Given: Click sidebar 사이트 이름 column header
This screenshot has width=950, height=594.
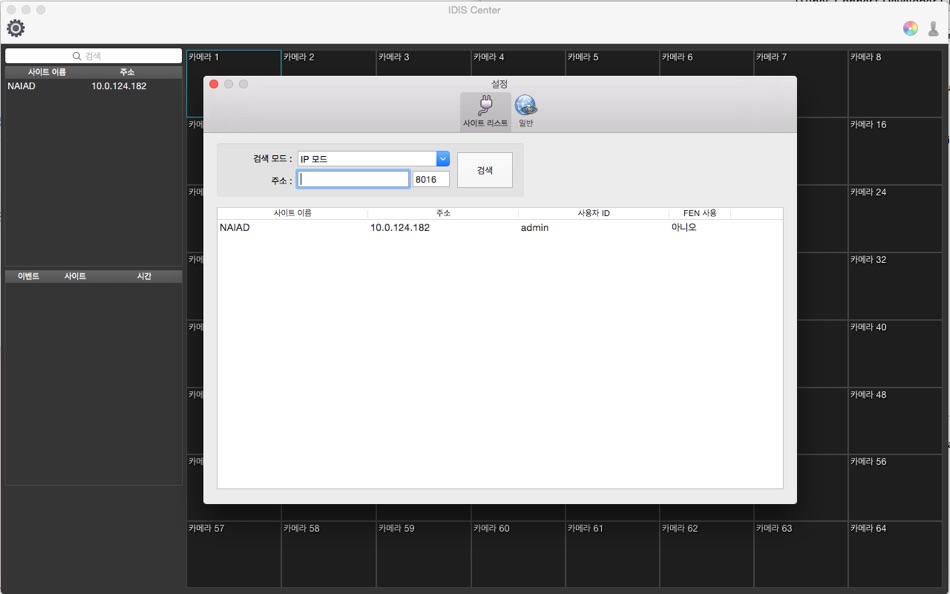Looking at the screenshot, I should (47, 72).
